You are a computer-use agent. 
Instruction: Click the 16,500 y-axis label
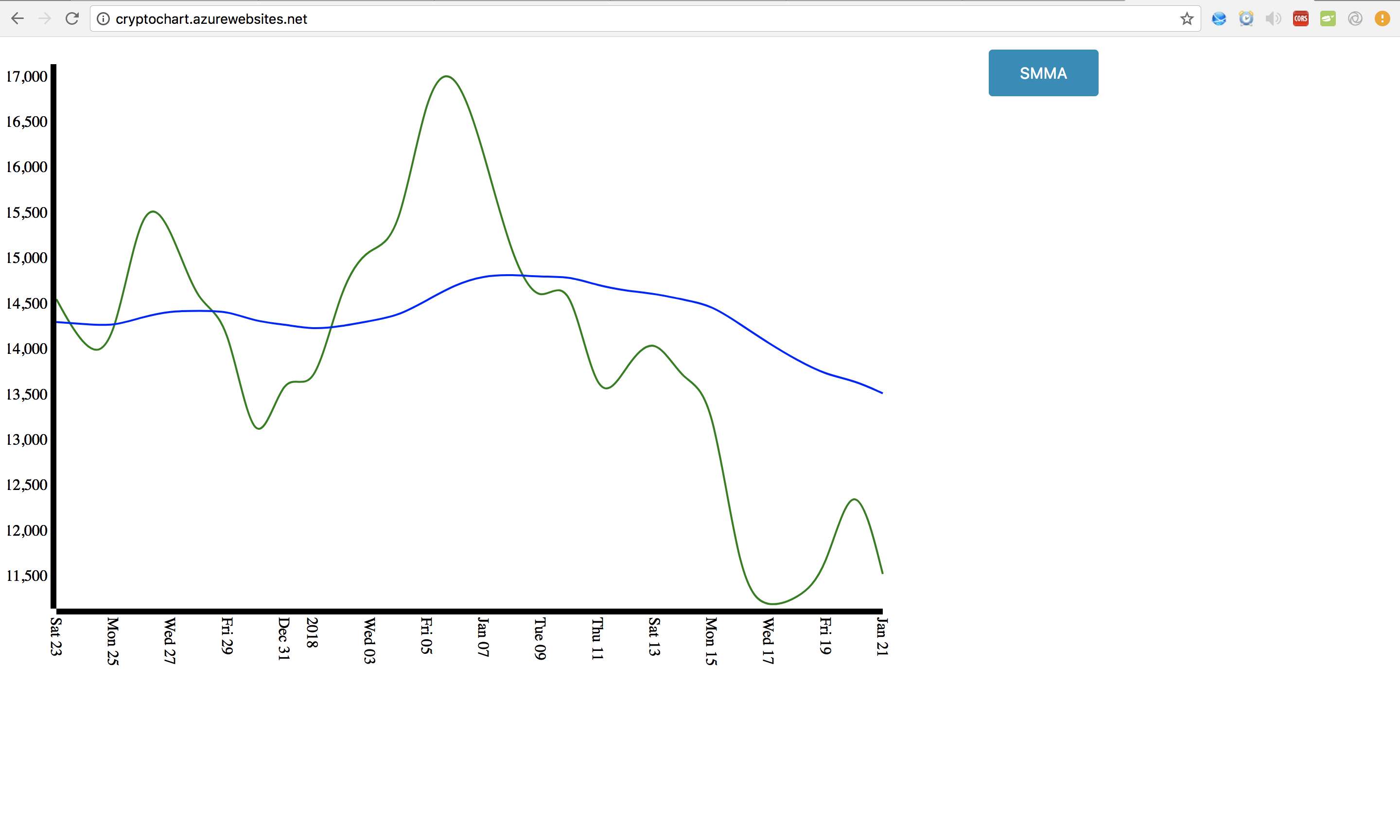click(x=27, y=122)
